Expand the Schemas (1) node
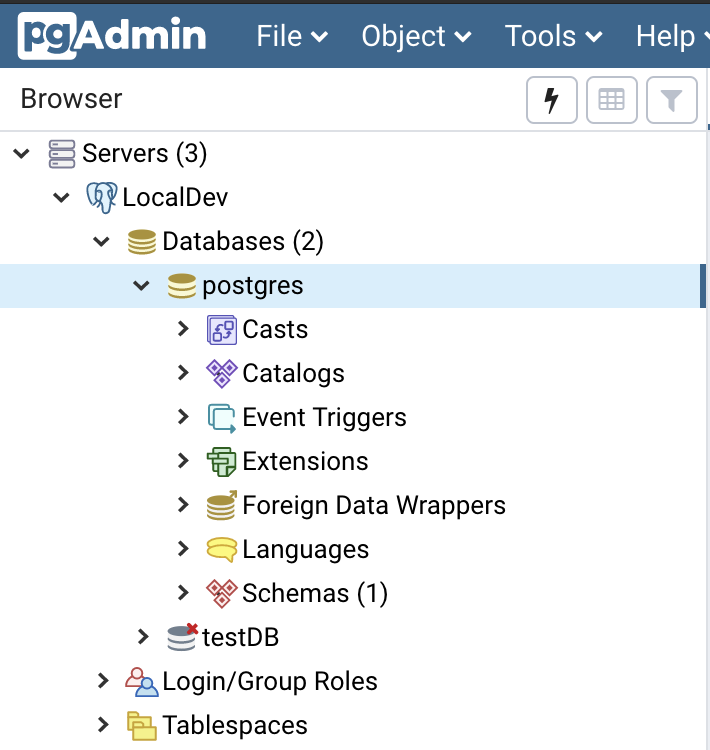 [x=183, y=593]
